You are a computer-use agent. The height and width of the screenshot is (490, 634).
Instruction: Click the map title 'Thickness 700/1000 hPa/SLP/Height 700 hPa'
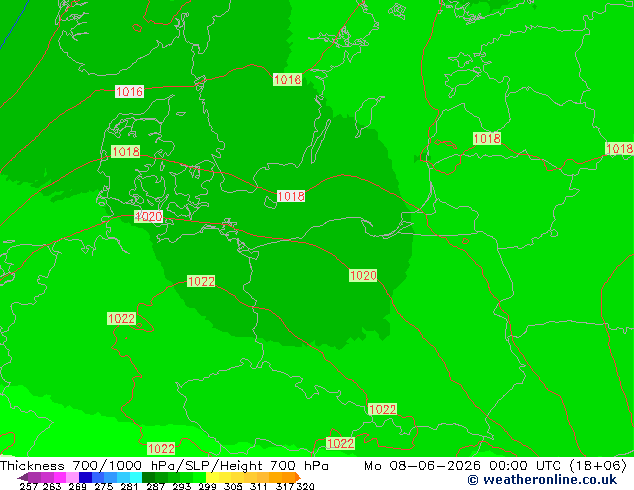164,466
